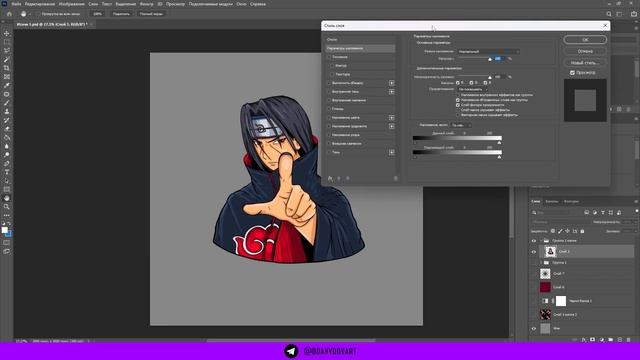The image size is (640, 360).
Task: Click the dialog's main opacity percentage field
Action: [x=499, y=59]
